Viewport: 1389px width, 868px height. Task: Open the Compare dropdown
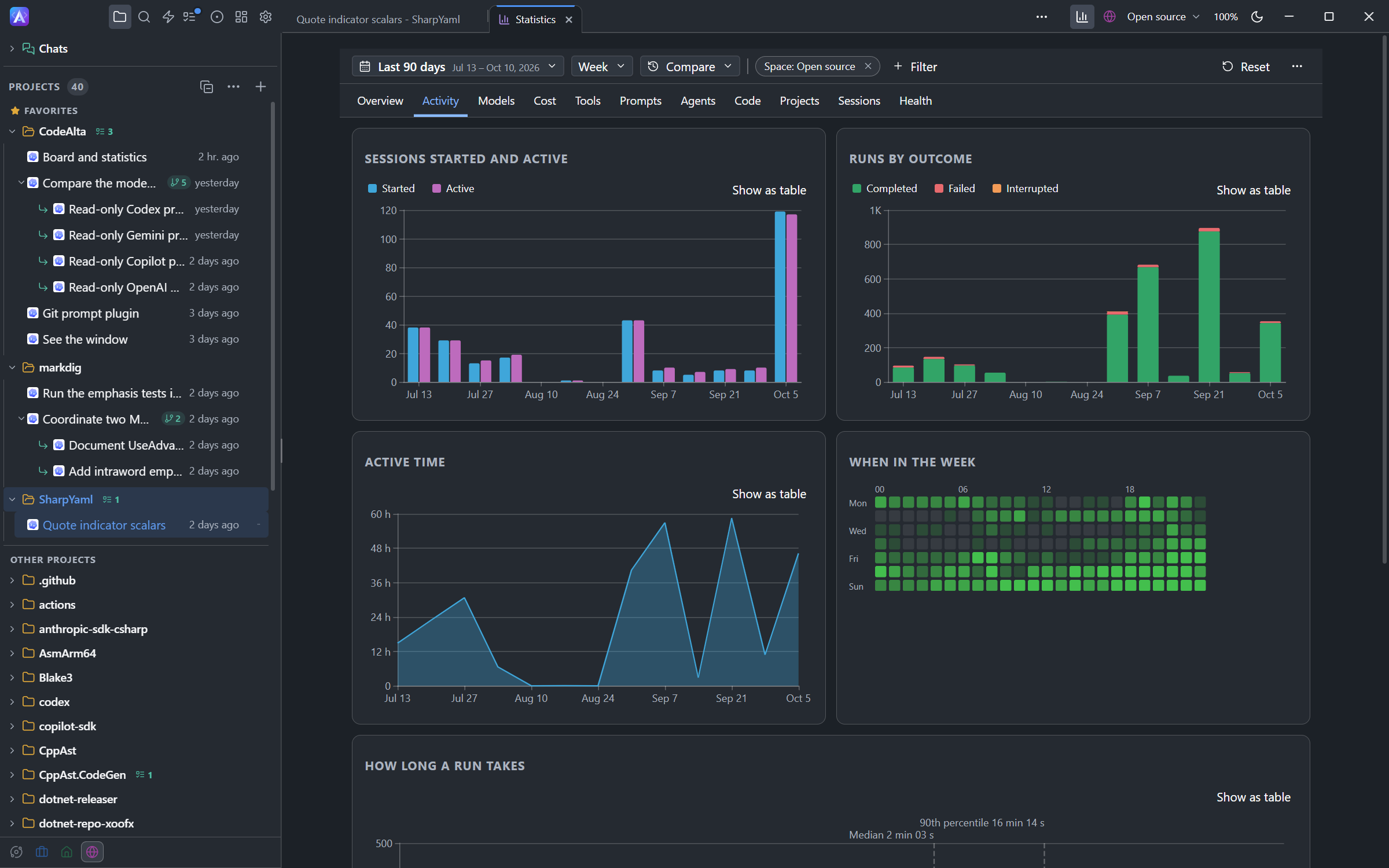(689, 67)
